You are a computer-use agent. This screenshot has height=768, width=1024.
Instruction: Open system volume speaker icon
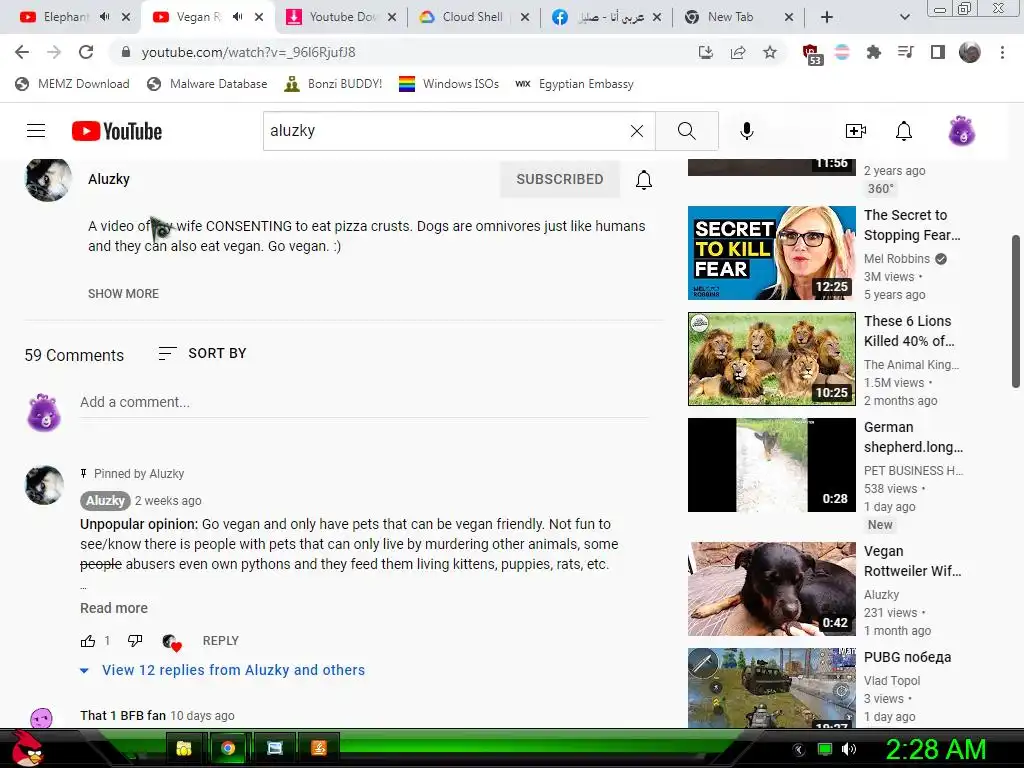849,749
